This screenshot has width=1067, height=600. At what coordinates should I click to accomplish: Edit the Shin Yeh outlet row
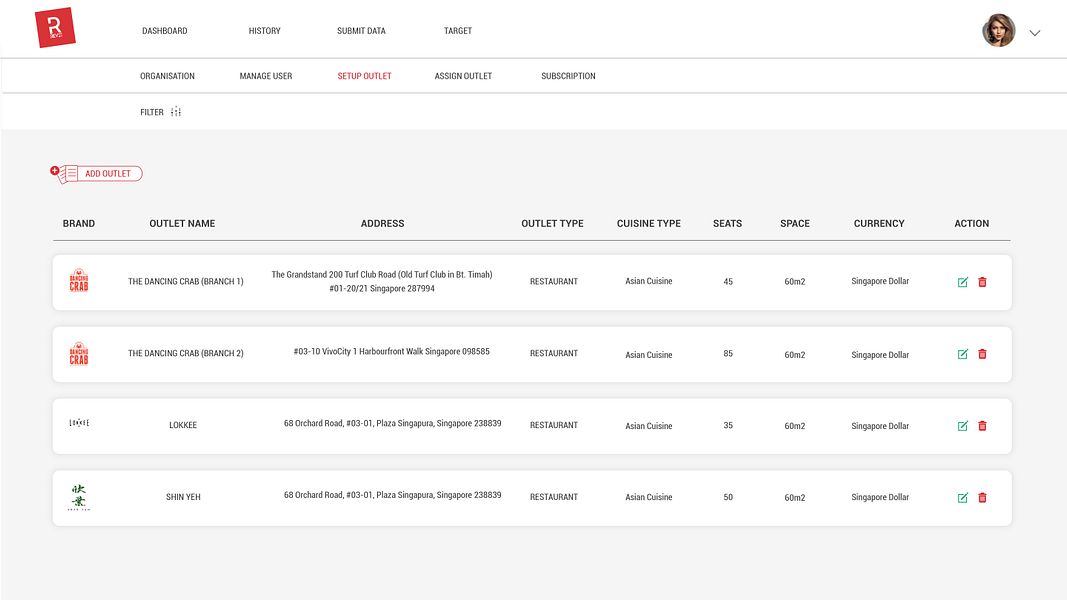click(x=962, y=498)
